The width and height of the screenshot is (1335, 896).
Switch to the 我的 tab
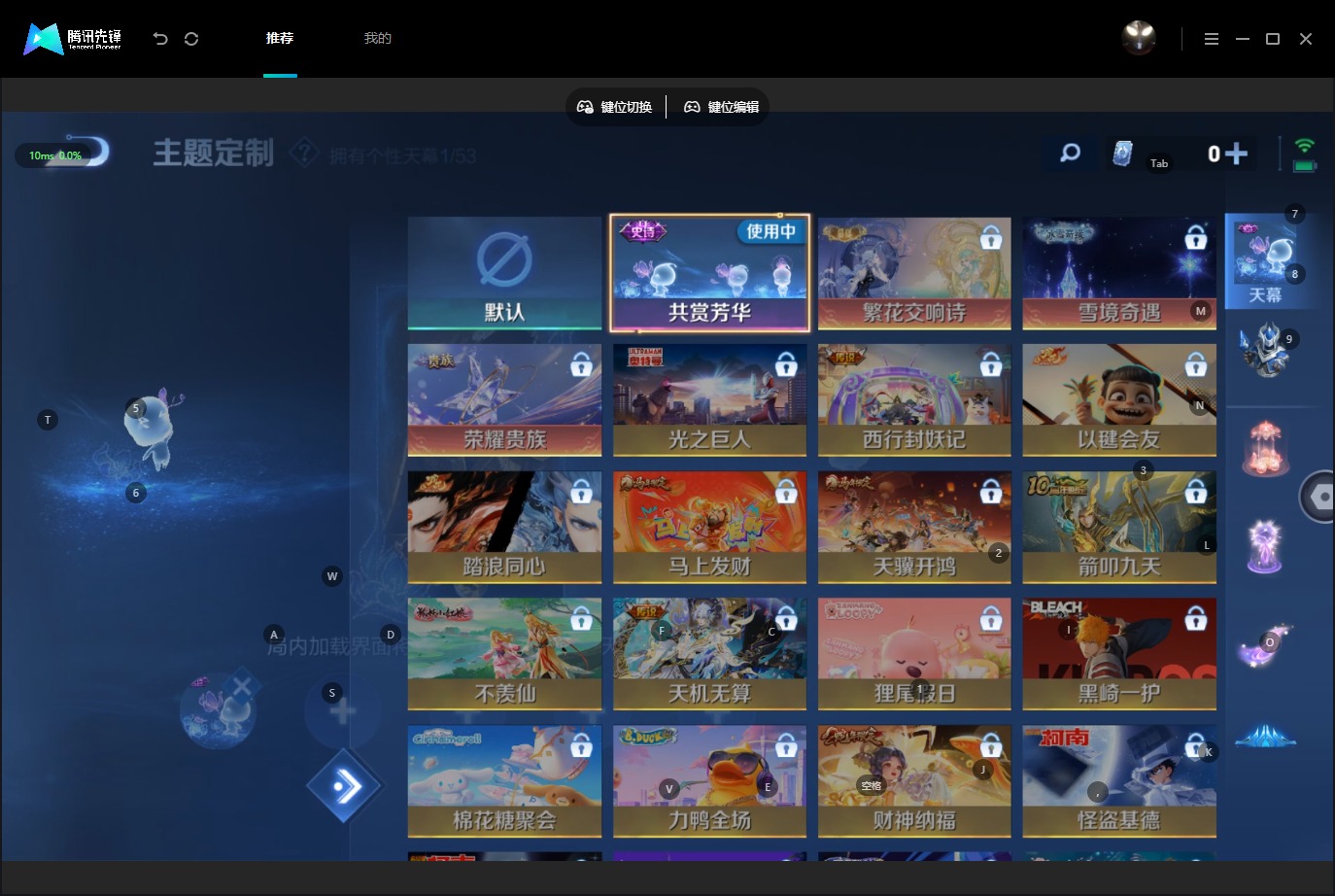tap(377, 39)
